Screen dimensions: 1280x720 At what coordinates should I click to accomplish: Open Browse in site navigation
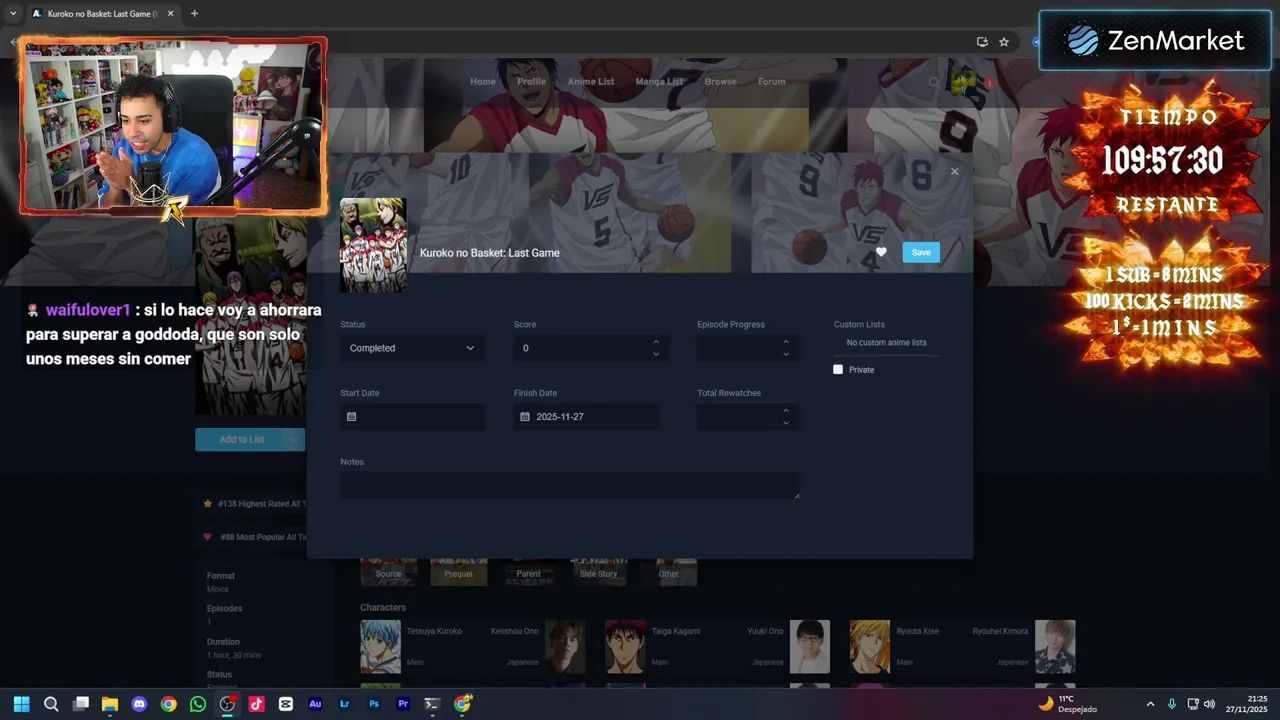click(721, 82)
